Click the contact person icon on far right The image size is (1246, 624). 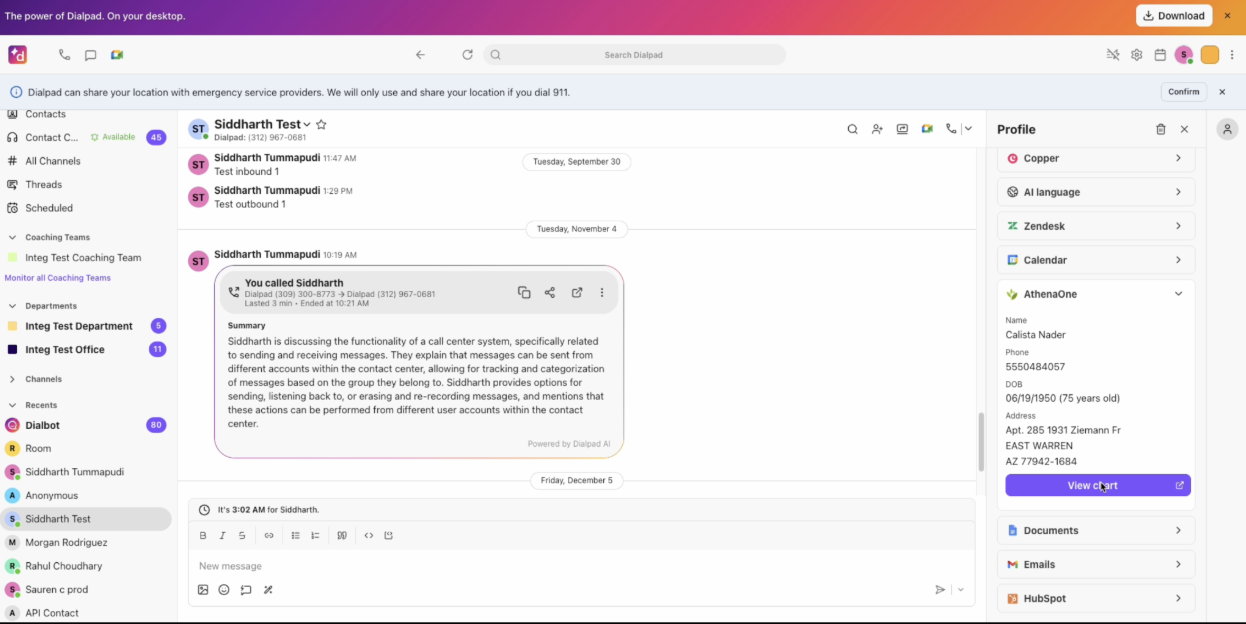click(1227, 129)
